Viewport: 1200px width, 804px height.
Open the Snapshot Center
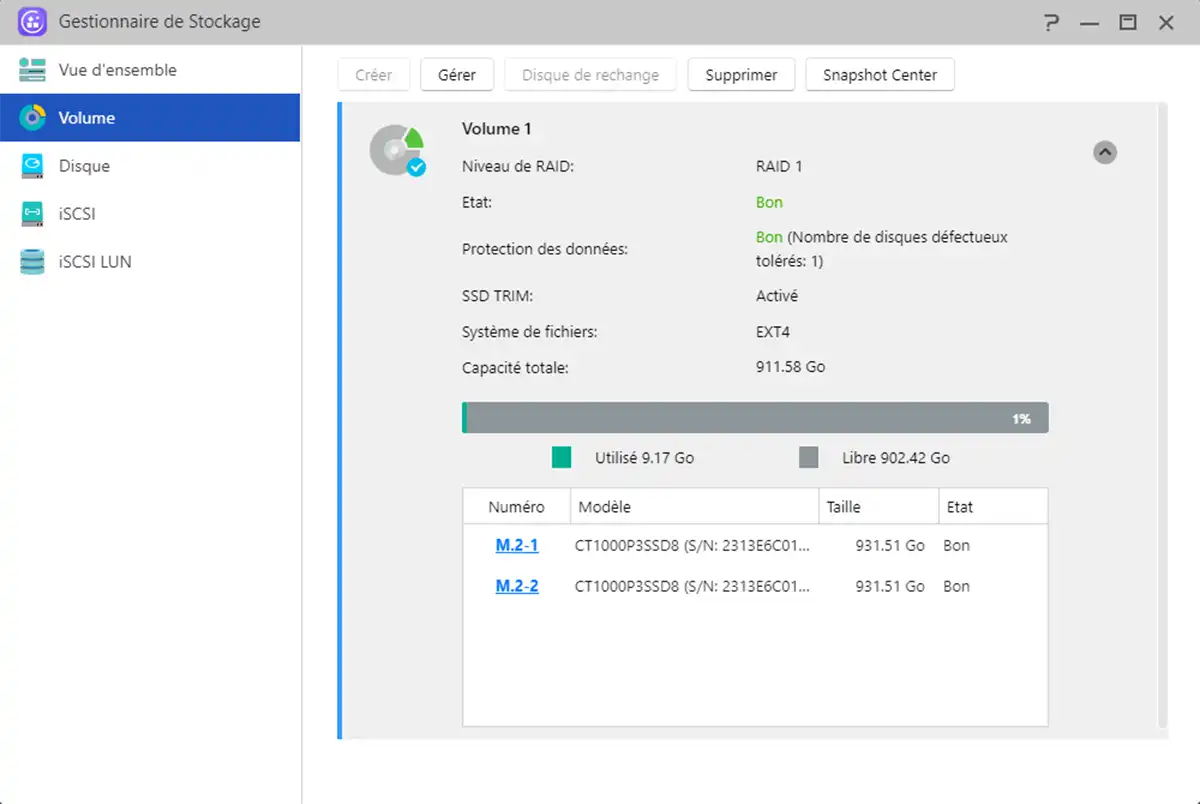879,74
